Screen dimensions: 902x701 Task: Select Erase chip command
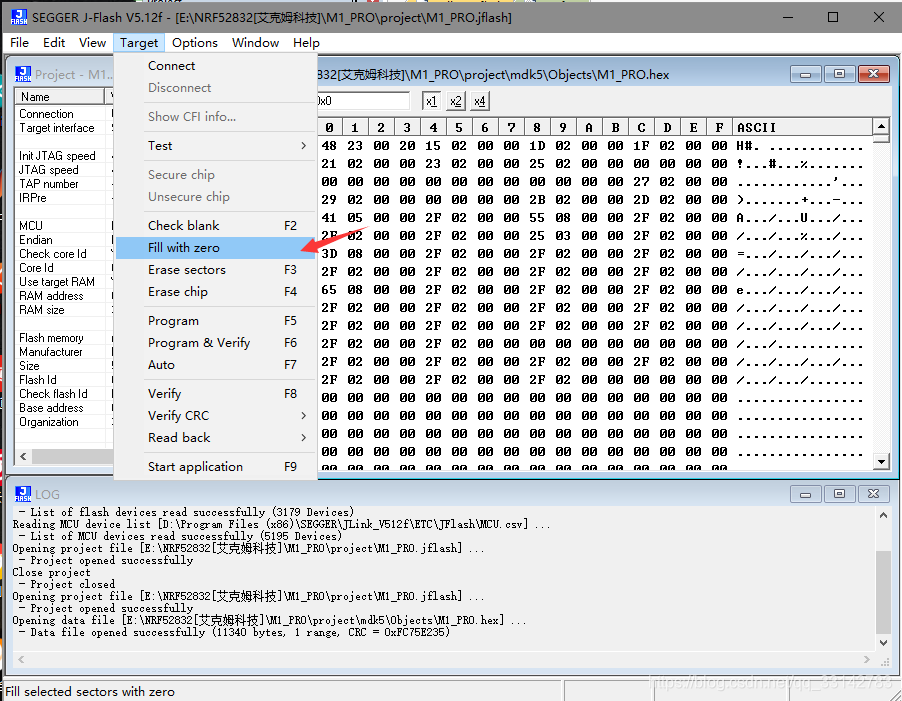(216, 292)
